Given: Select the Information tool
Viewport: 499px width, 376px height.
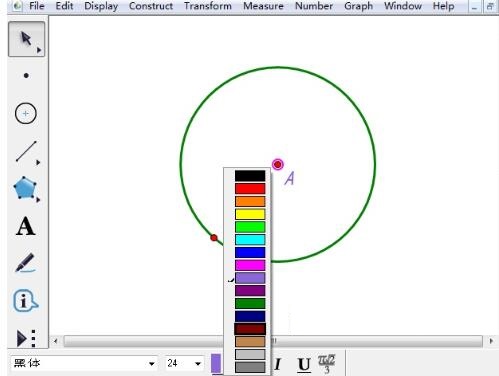Looking at the screenshot, I should [25, 301].
